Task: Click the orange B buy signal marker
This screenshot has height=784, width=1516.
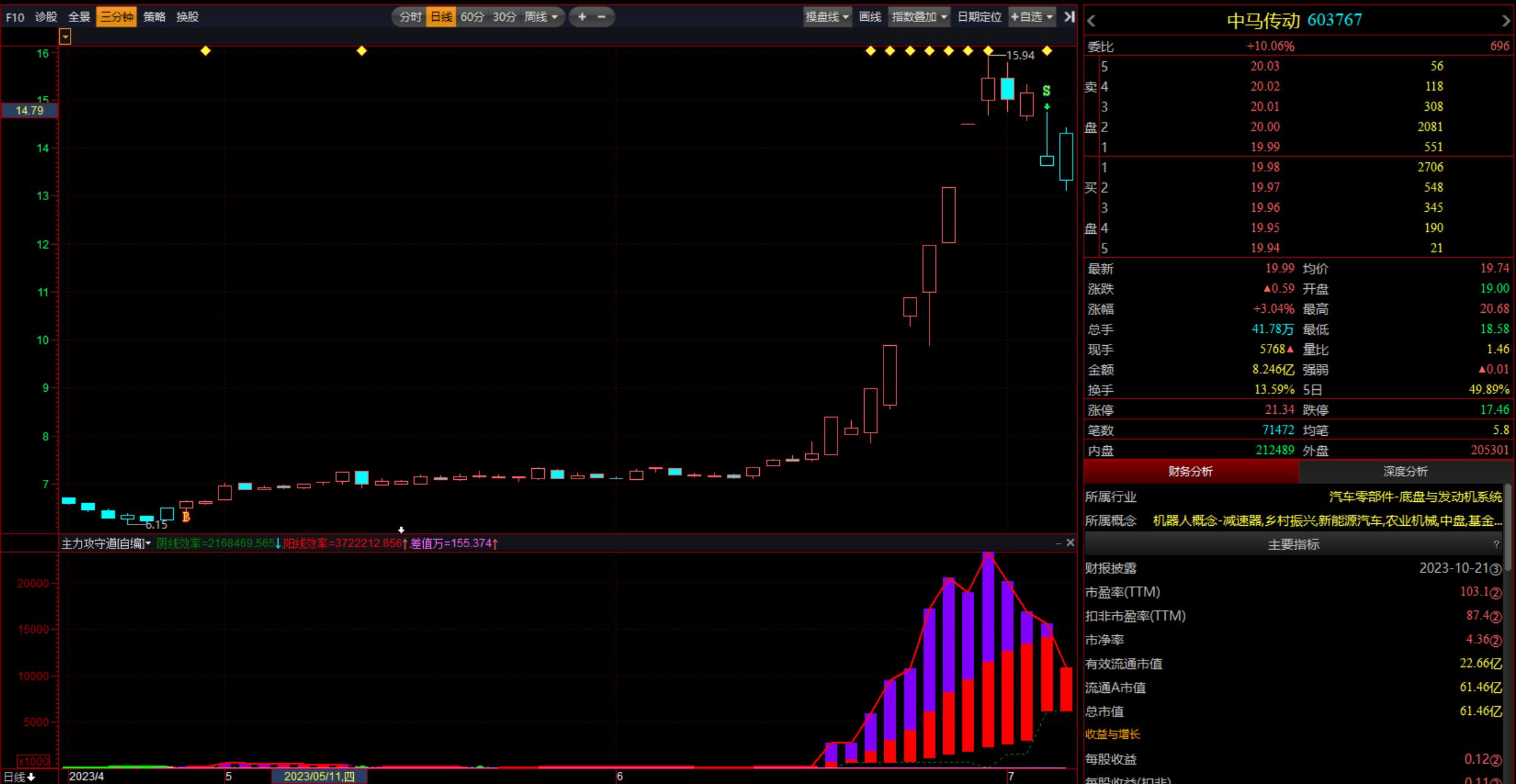Action: (186, 517)
